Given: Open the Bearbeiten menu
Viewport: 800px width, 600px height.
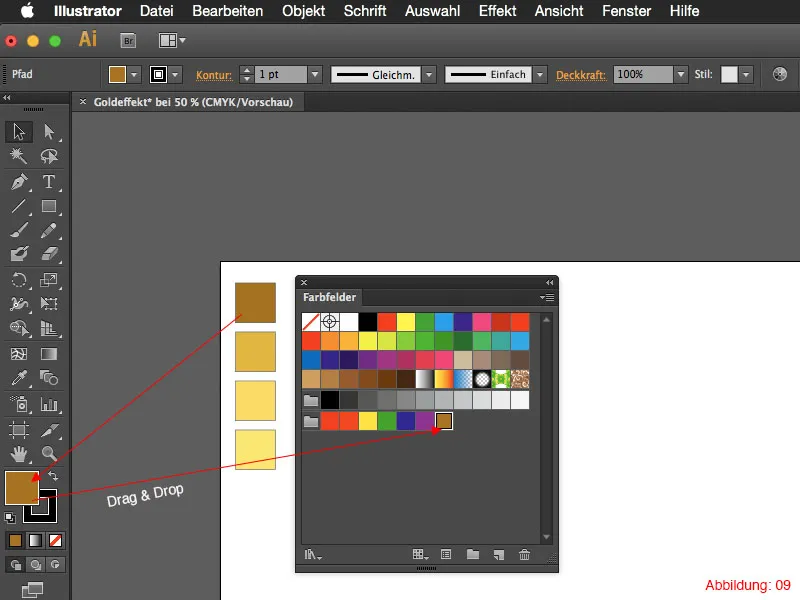Looking at the screenshot, I should click(228, 11).
